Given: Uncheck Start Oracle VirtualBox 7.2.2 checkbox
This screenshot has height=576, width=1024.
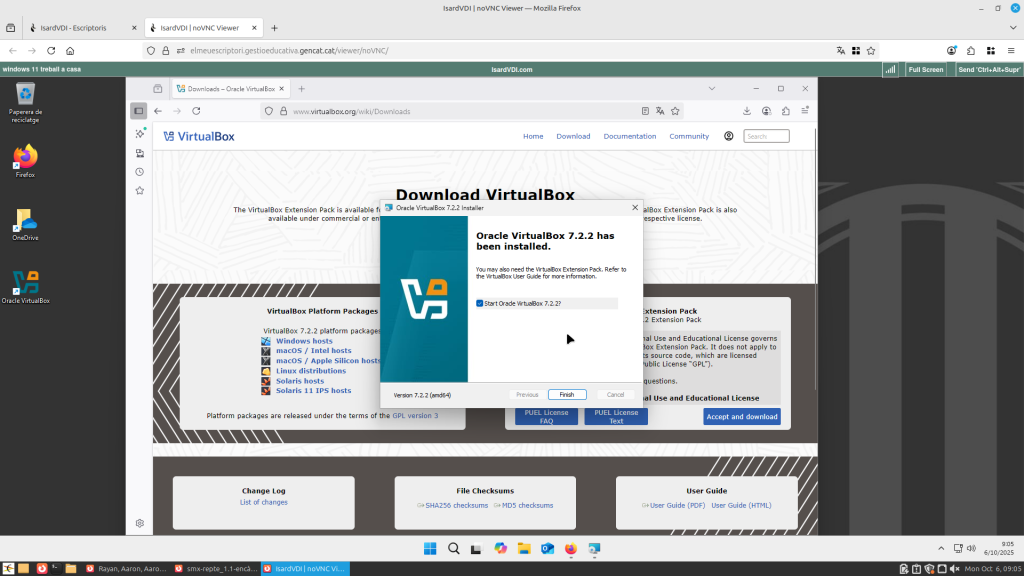Looking at the screenshot, I should point(480,303).
